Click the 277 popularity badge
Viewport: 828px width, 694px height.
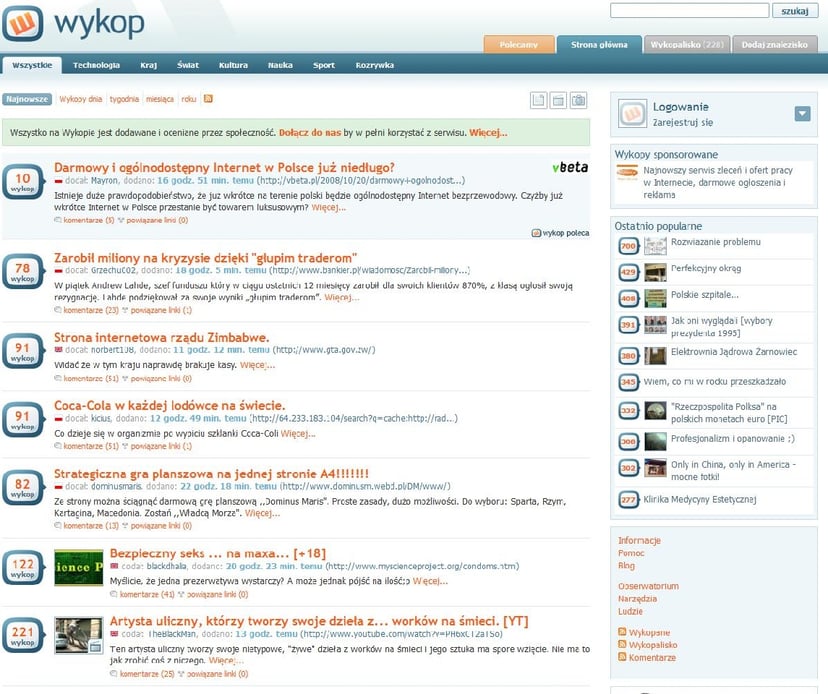(628, 500)
